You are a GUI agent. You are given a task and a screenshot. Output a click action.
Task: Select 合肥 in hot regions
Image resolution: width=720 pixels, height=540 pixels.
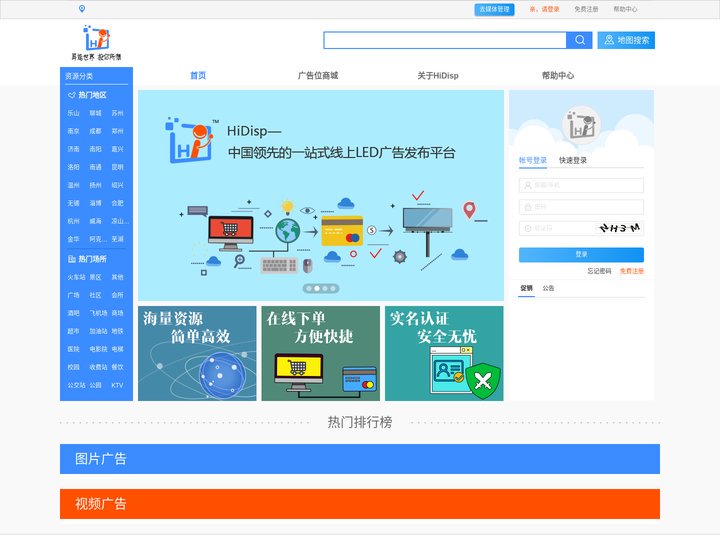pos(118,203)
